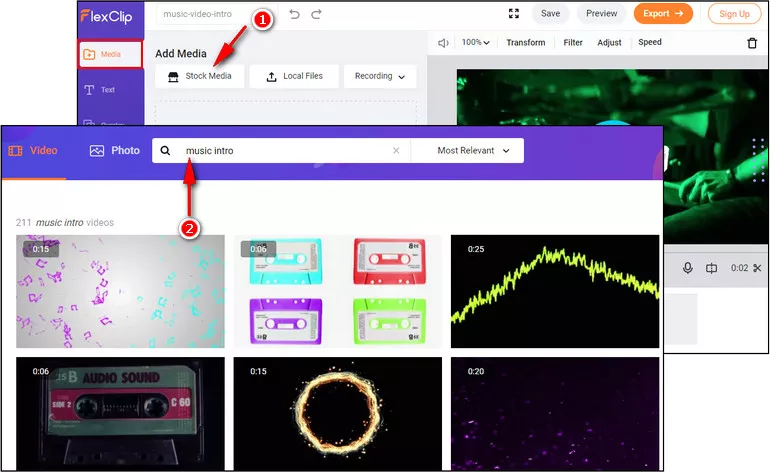Clear the search text with X

point(396,151)
